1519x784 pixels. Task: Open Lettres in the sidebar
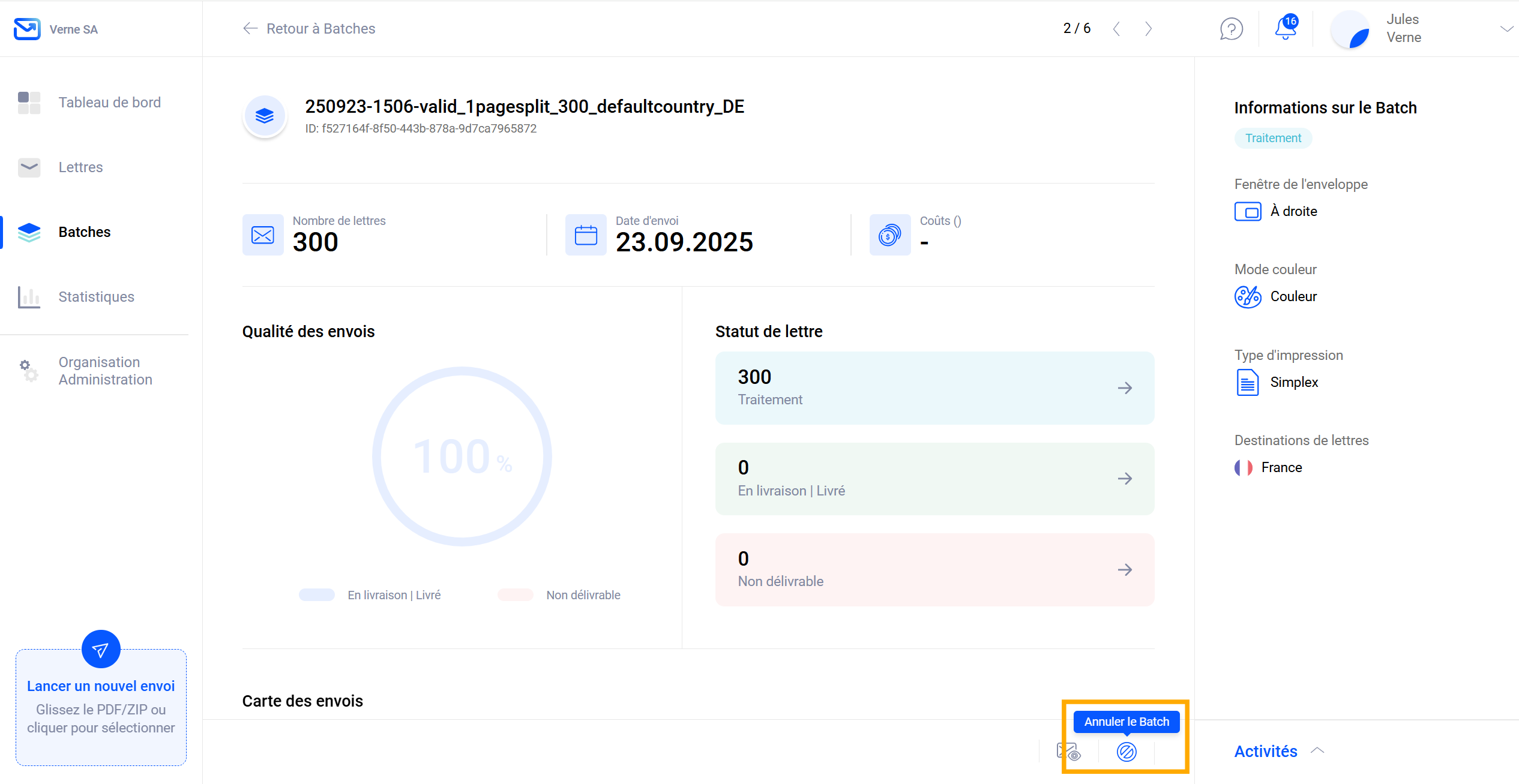click(80, 167)
